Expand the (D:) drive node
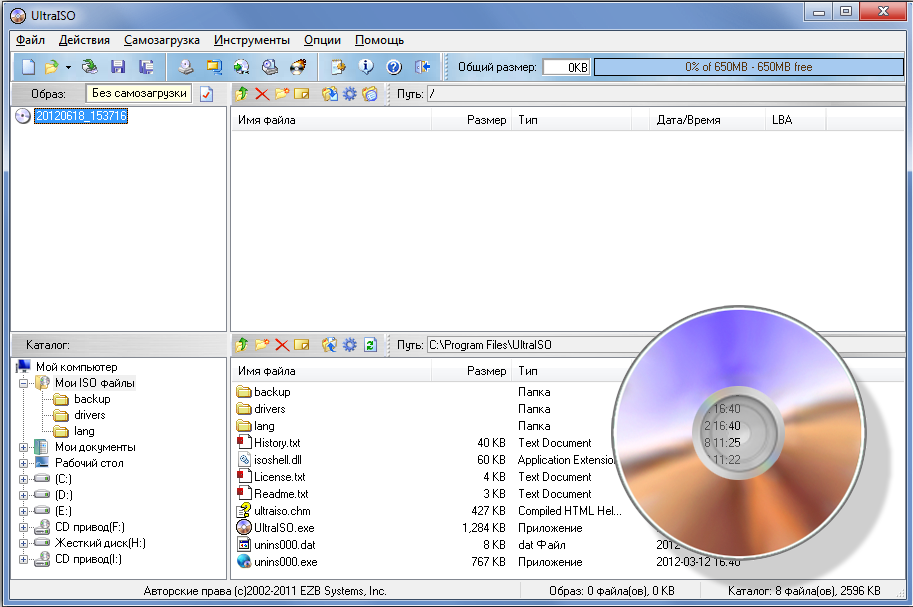This screenshot has height=607, width=913. tap(24, 496)
